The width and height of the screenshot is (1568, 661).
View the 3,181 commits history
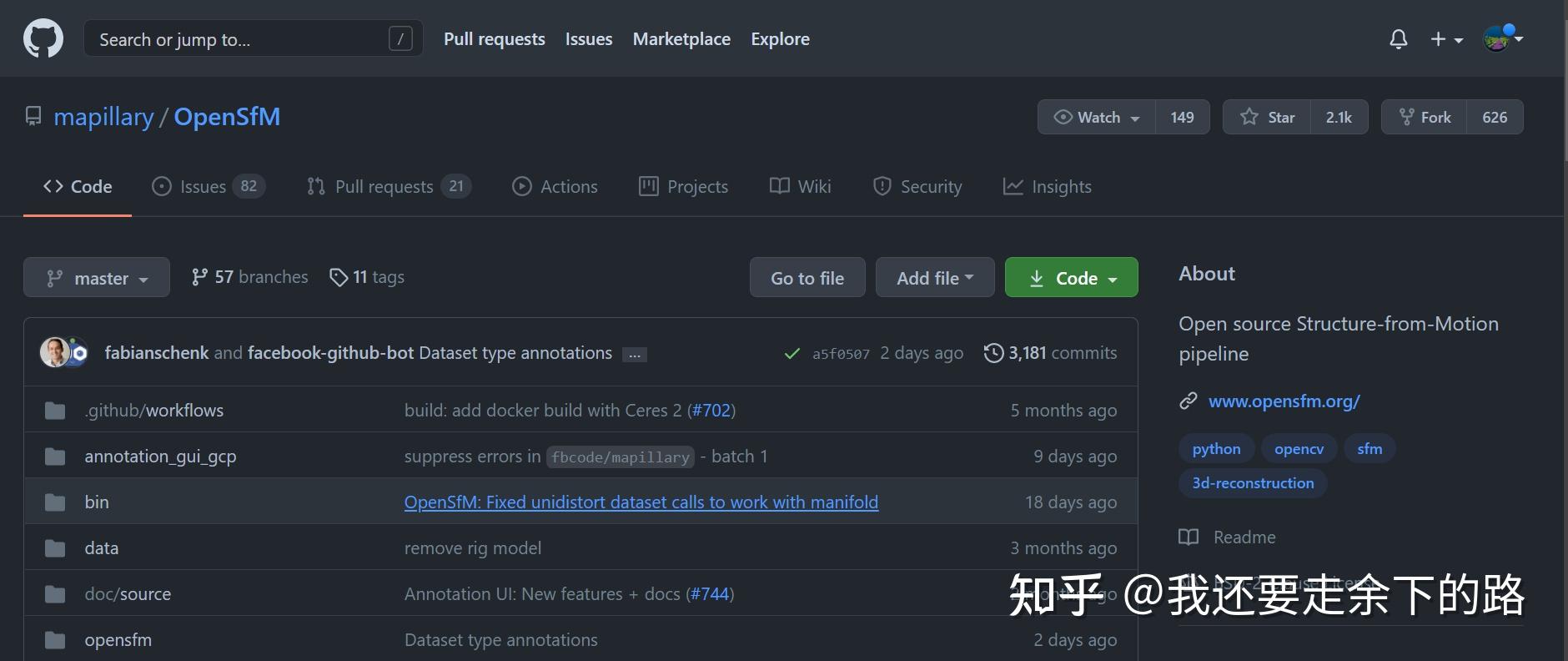(x=1051, y=353)
